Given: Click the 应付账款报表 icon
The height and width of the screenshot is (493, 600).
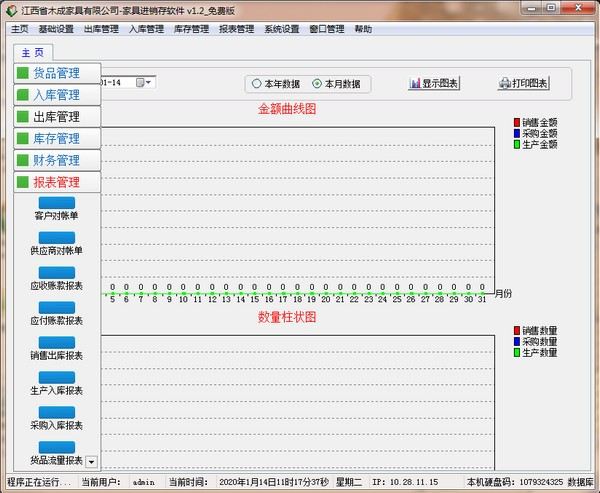Looking at the screenshot, I should pyautogui.click(x=56, y=306).
